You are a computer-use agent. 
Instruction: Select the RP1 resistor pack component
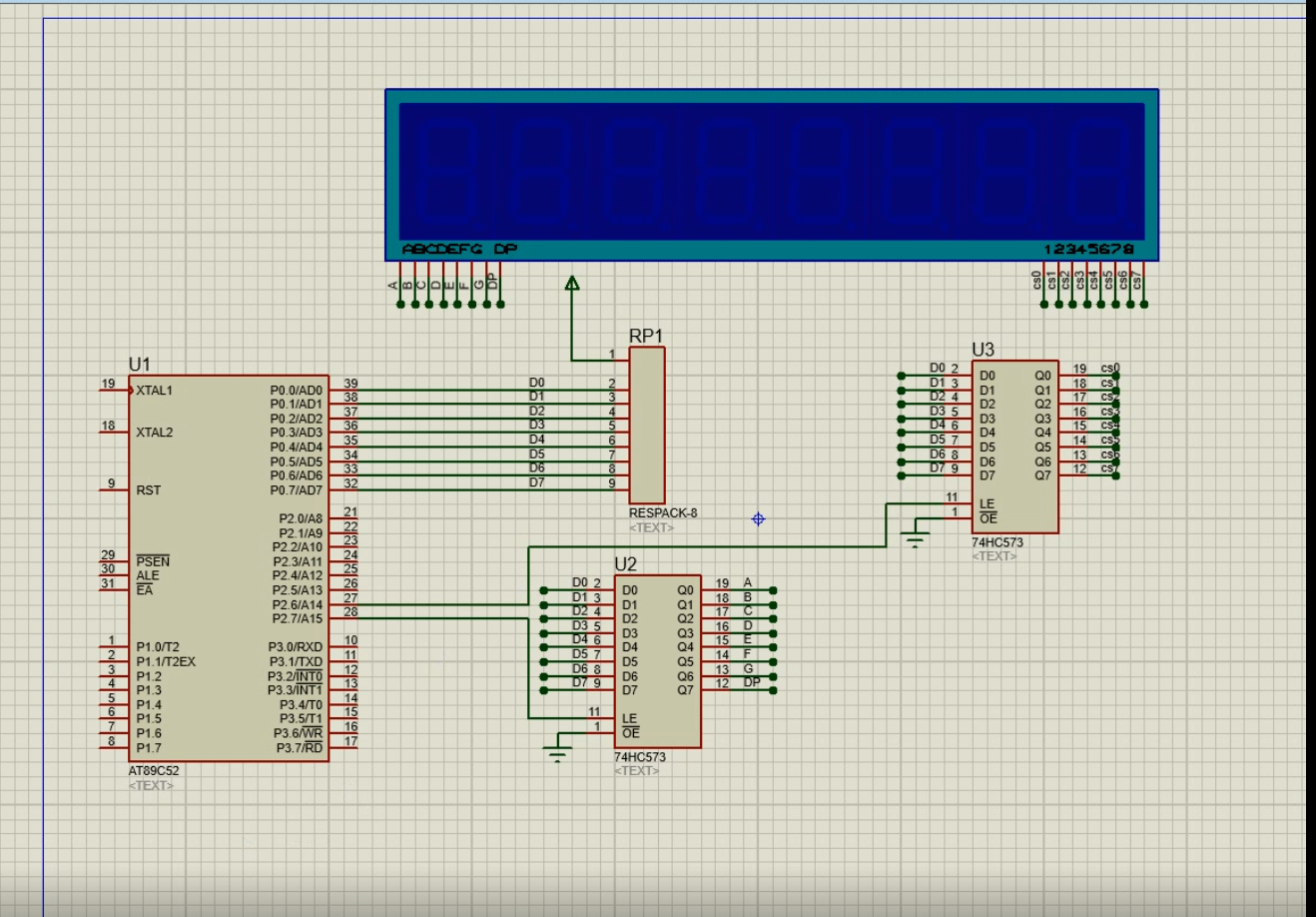point(646,426)
